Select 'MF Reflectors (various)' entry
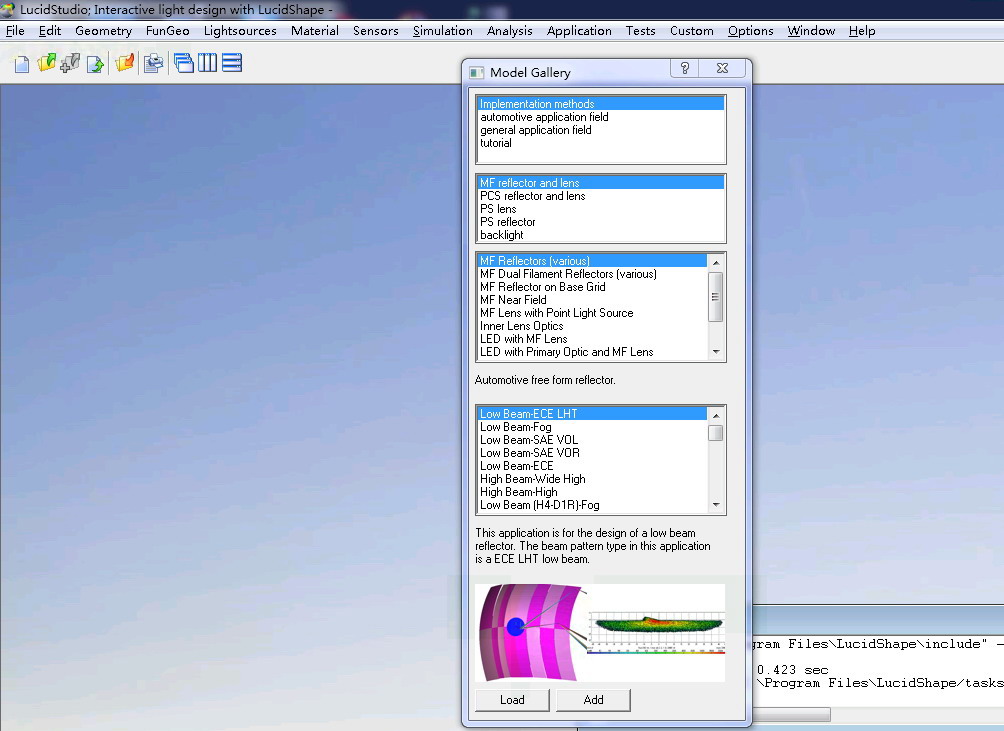This screenshot has height=731, width=1004. click(x=592, y=261)
